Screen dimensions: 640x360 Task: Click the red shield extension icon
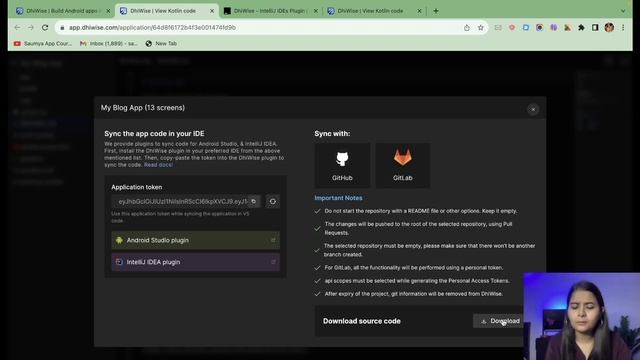point(512,28)
